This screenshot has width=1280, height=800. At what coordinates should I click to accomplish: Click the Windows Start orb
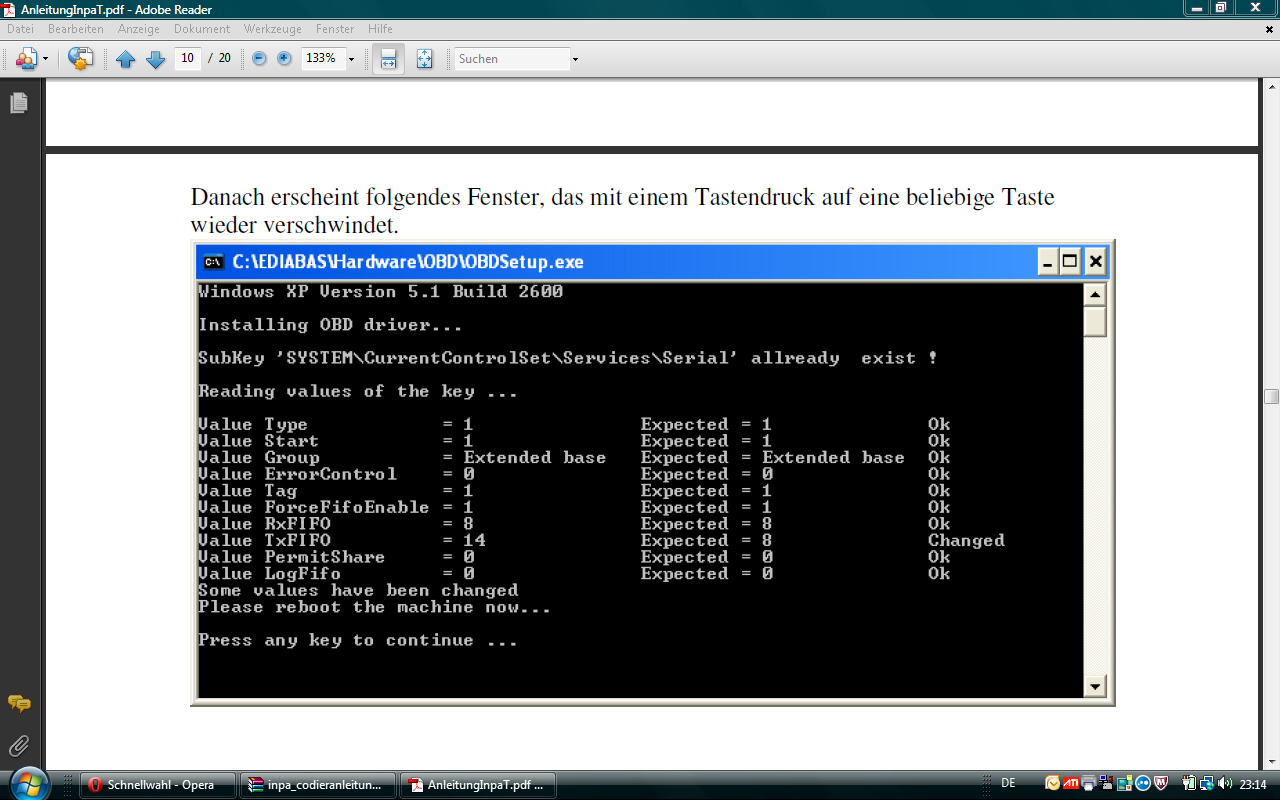click(27, 783)
